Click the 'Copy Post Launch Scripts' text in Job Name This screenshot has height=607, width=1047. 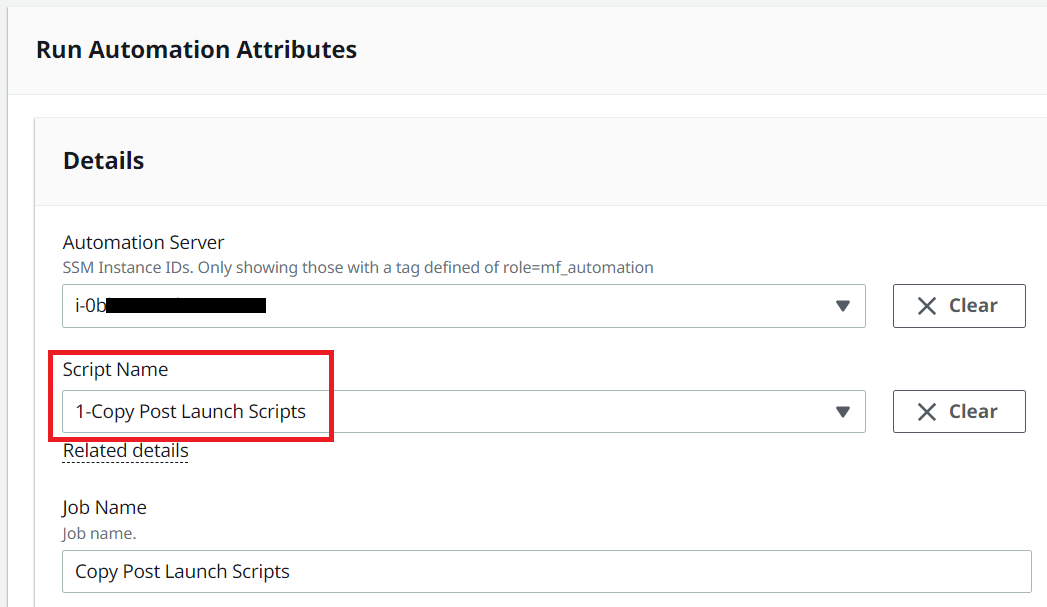182,572
